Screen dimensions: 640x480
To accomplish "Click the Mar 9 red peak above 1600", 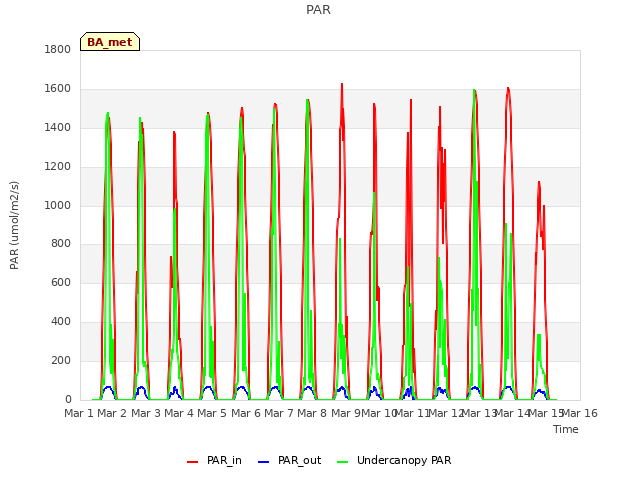I will click(342, 85).
